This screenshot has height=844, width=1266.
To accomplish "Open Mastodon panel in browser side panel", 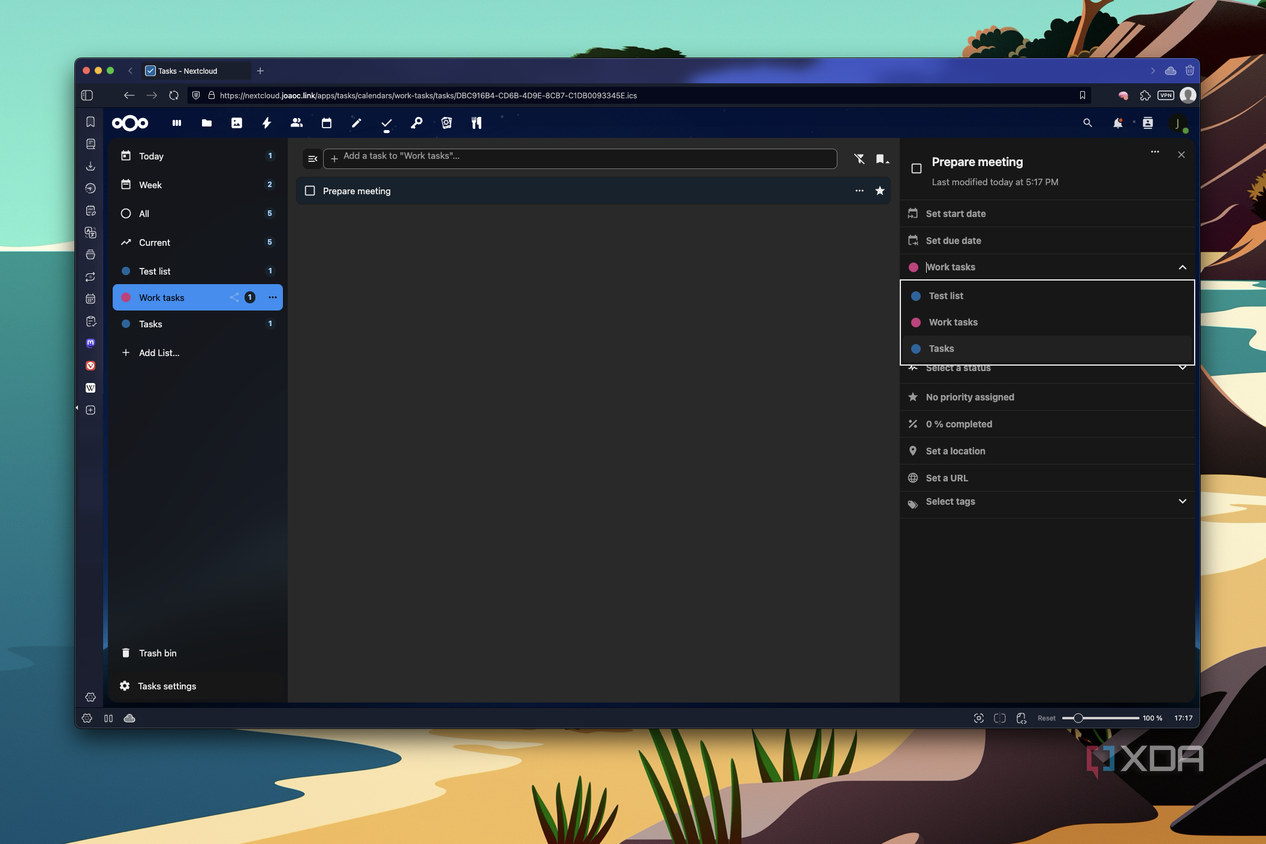I will (90, 343).
